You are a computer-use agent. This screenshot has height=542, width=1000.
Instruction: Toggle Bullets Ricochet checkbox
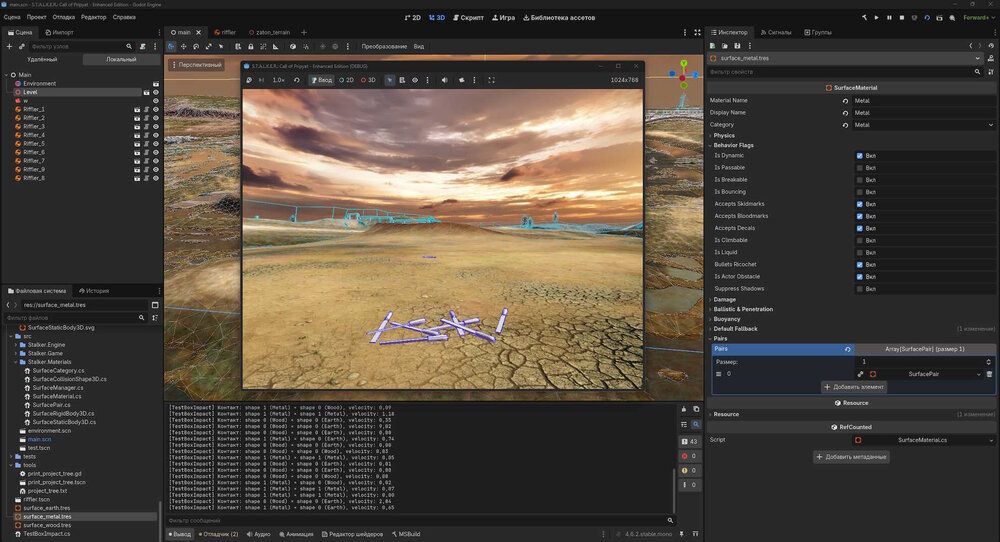click(x=860, y=265)
